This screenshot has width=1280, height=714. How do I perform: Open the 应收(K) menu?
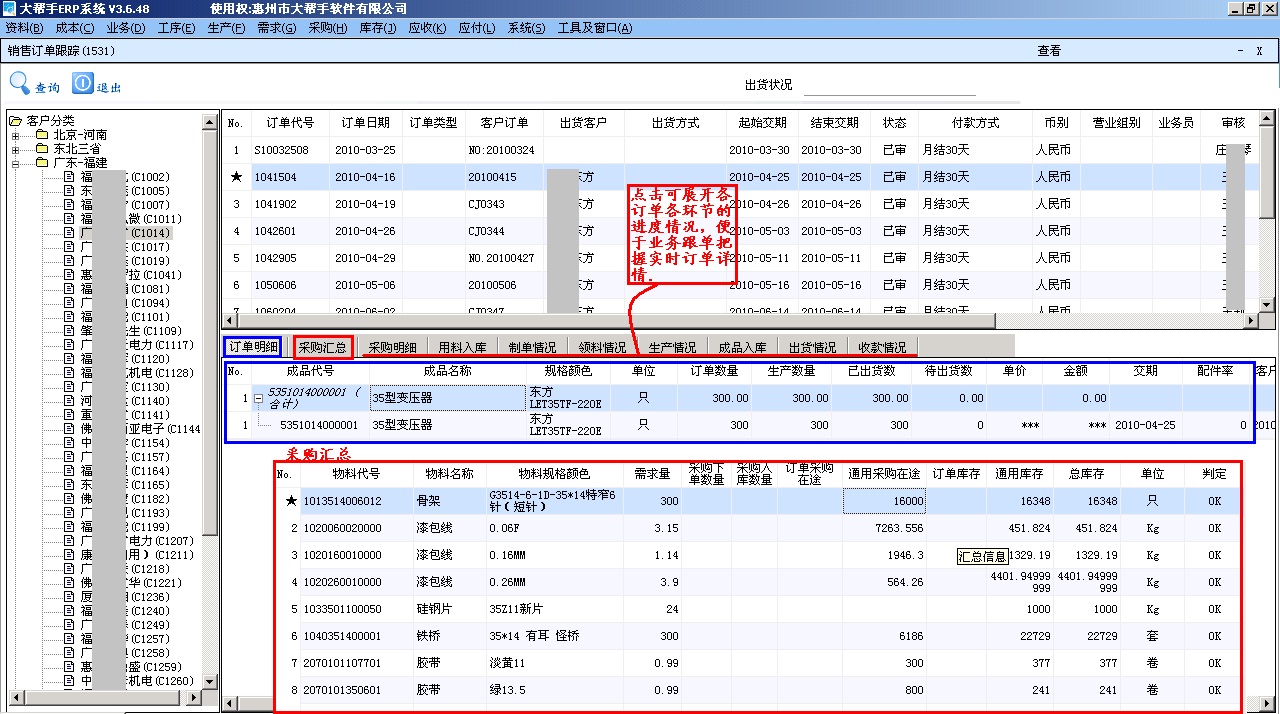tap(428, 28)
